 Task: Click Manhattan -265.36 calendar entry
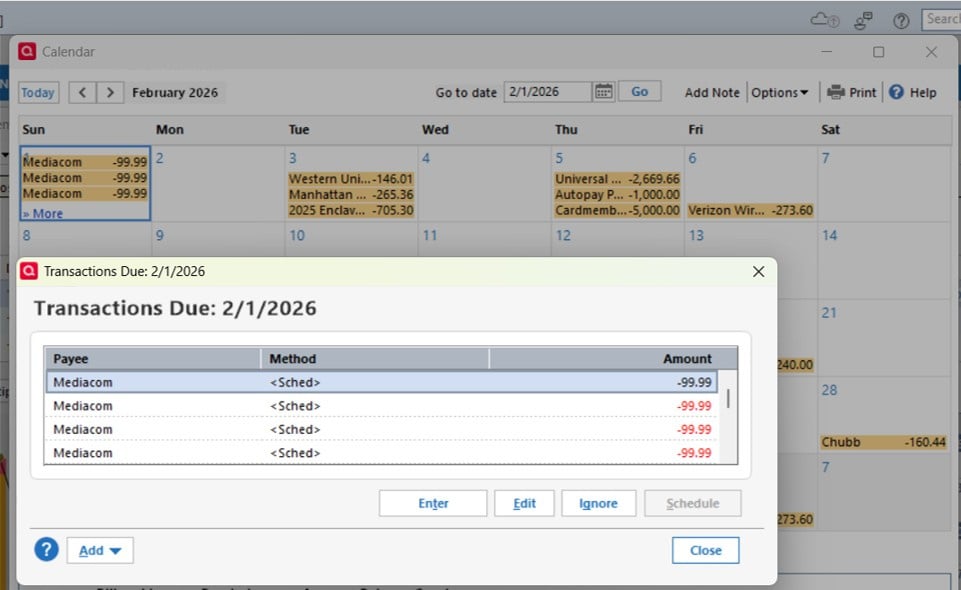(x=351, y=194)
